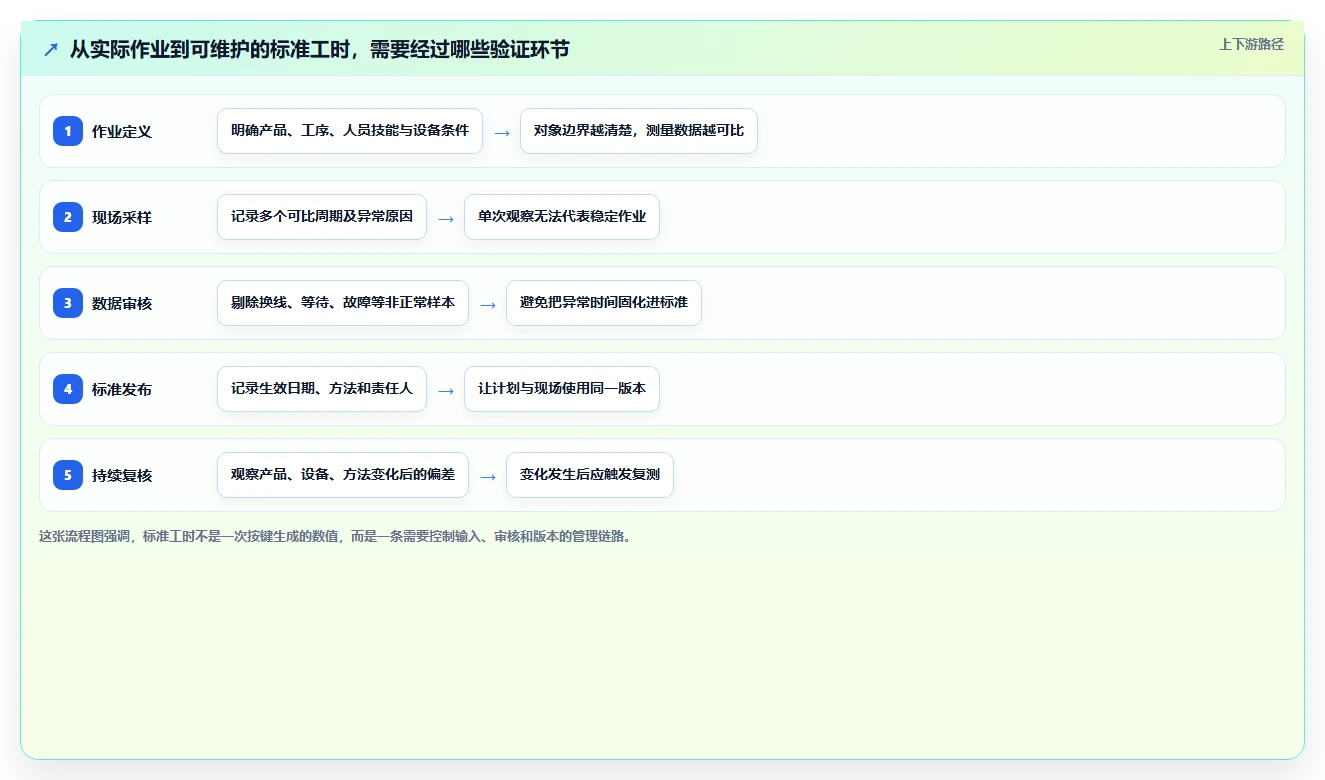Select the 作业定义 step label

tap(122, 131)
